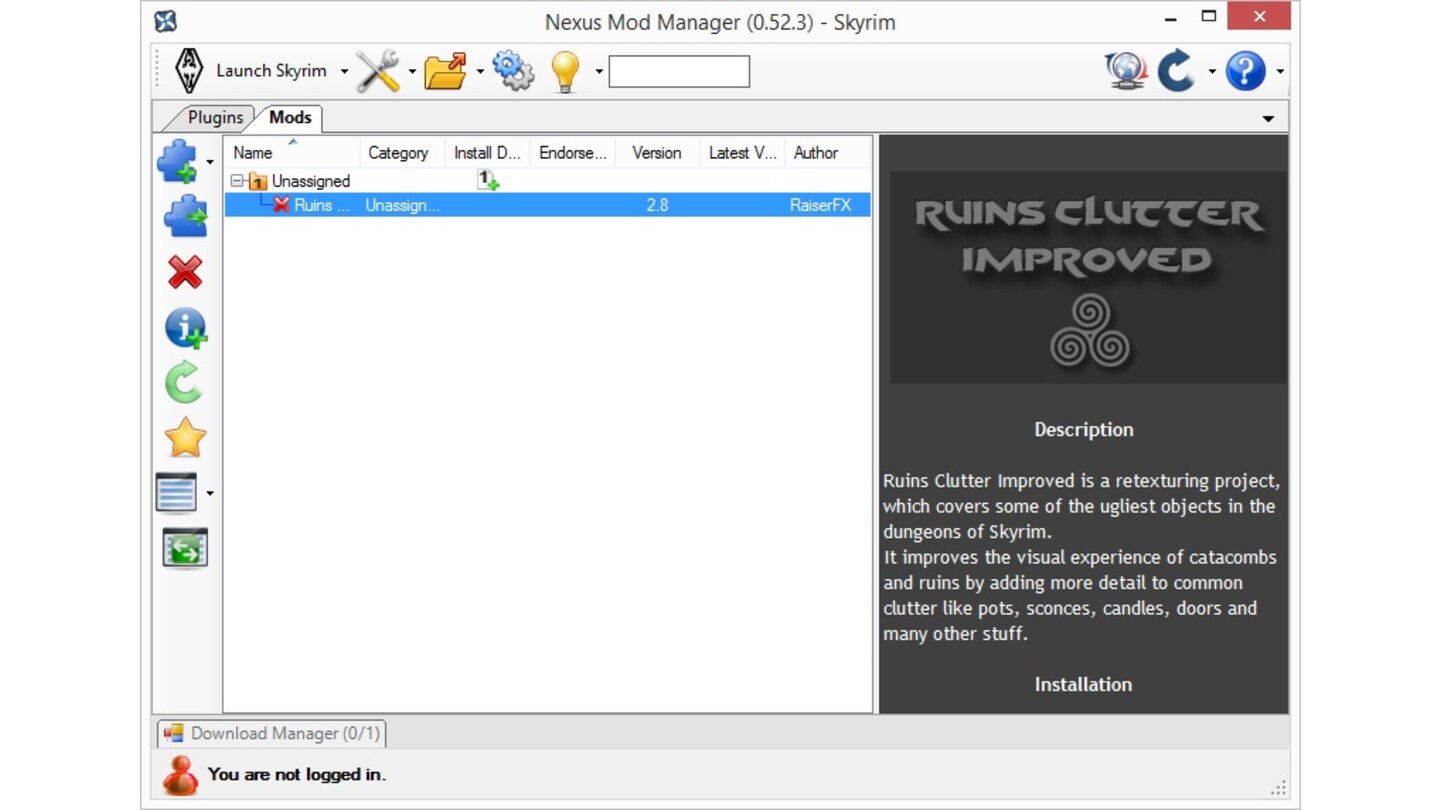Click the online globe status icon
This screenshot has width=1440, height=810.
point(1126,71)
